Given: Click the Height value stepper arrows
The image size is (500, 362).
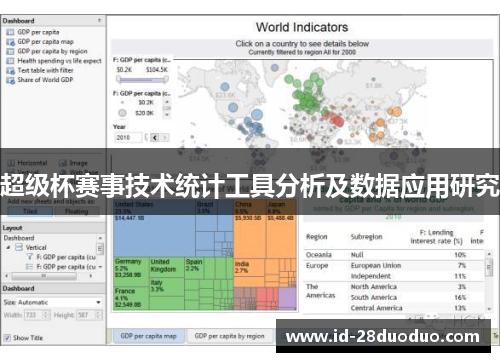Looking at the screenshot, I should (x=98, y=315).
